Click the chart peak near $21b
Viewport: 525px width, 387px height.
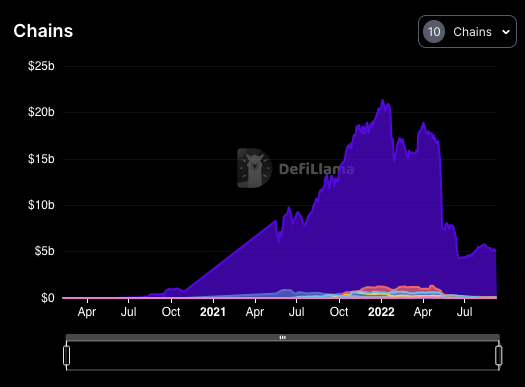click(x=382, y=100)
